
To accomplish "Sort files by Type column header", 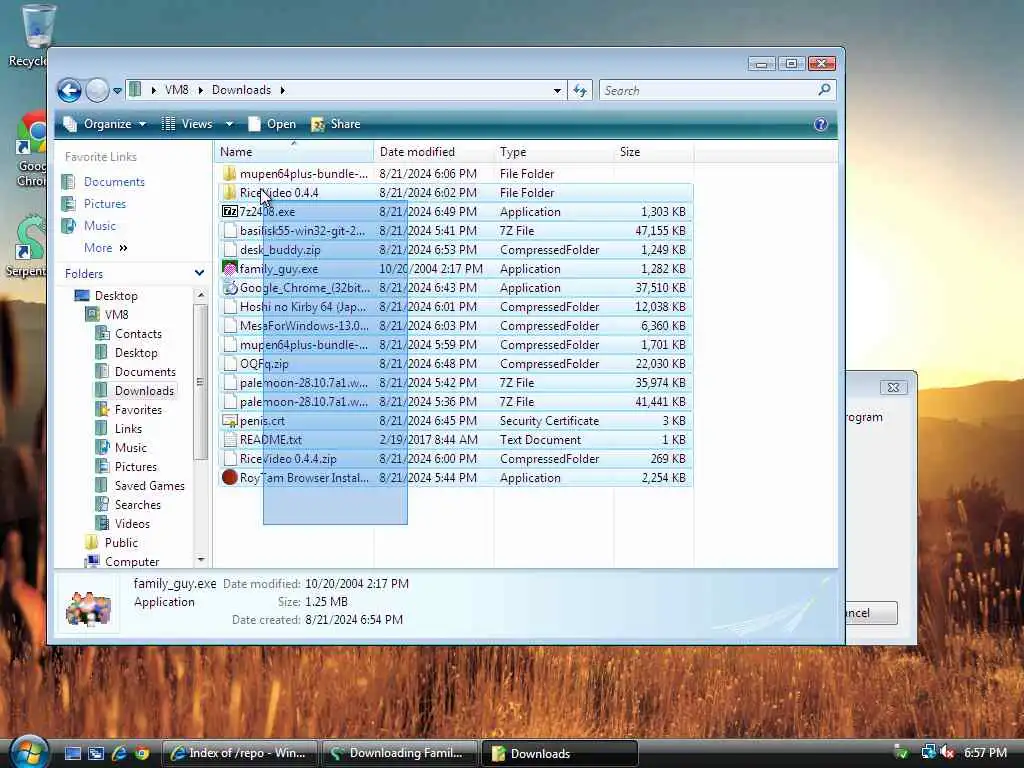I will pos(554,152).
